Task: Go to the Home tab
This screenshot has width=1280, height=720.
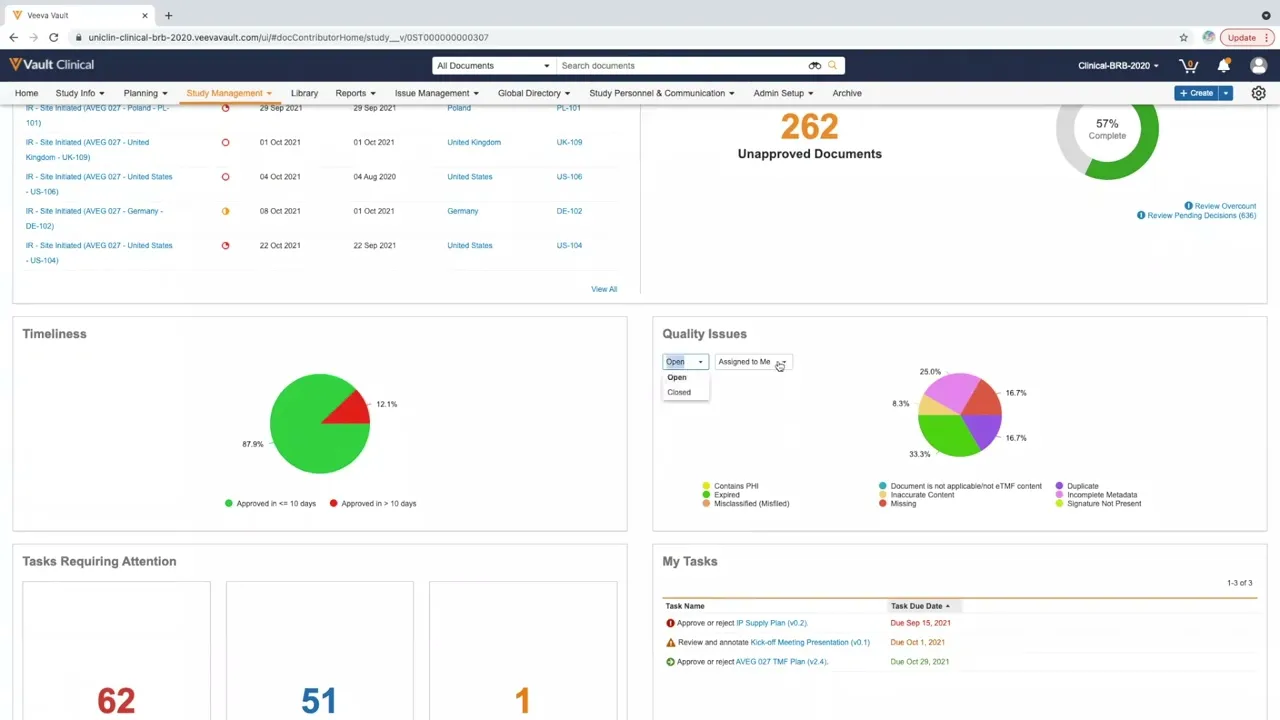Action: point(26,93)
